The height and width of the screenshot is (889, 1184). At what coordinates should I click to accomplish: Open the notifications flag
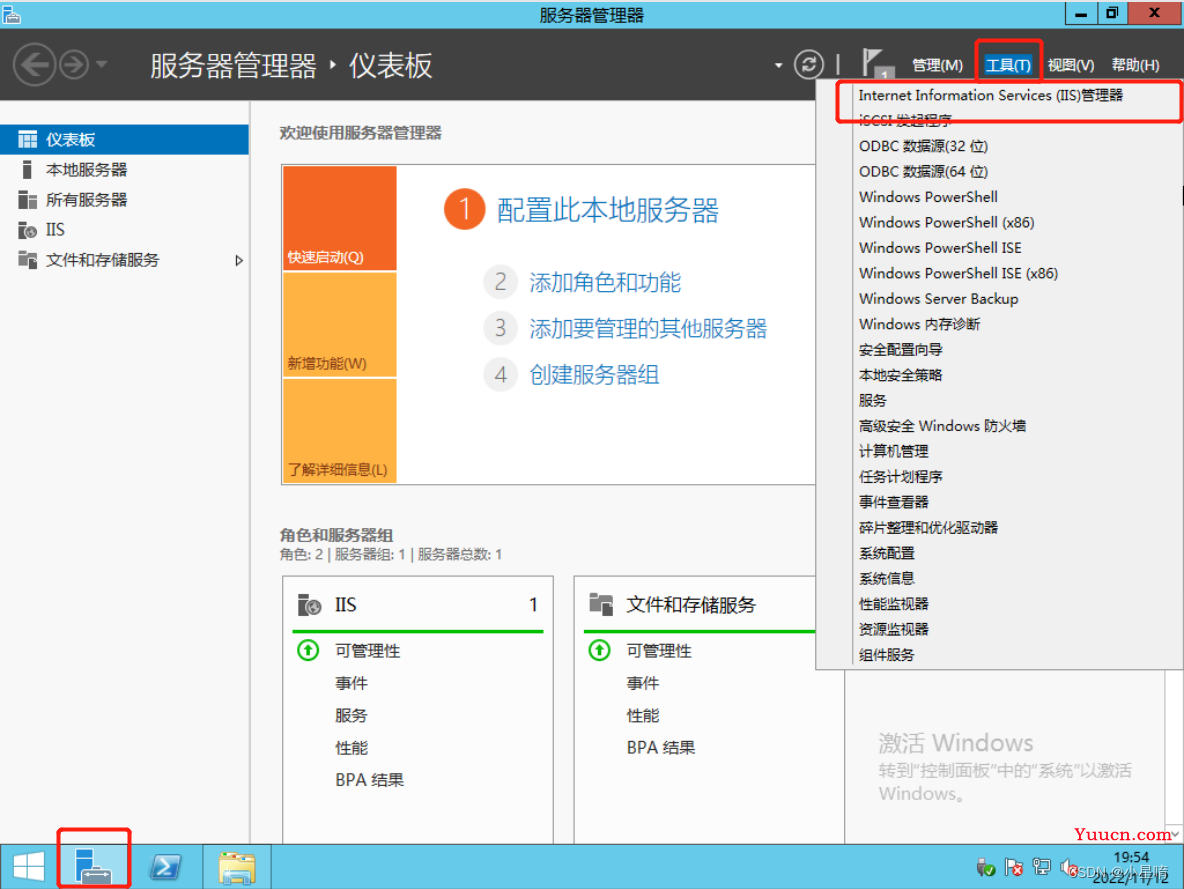877,63
